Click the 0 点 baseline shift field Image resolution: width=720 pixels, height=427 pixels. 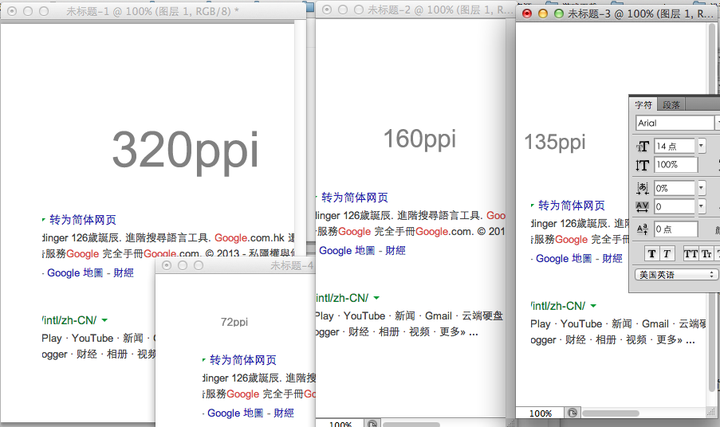[676, 229]
